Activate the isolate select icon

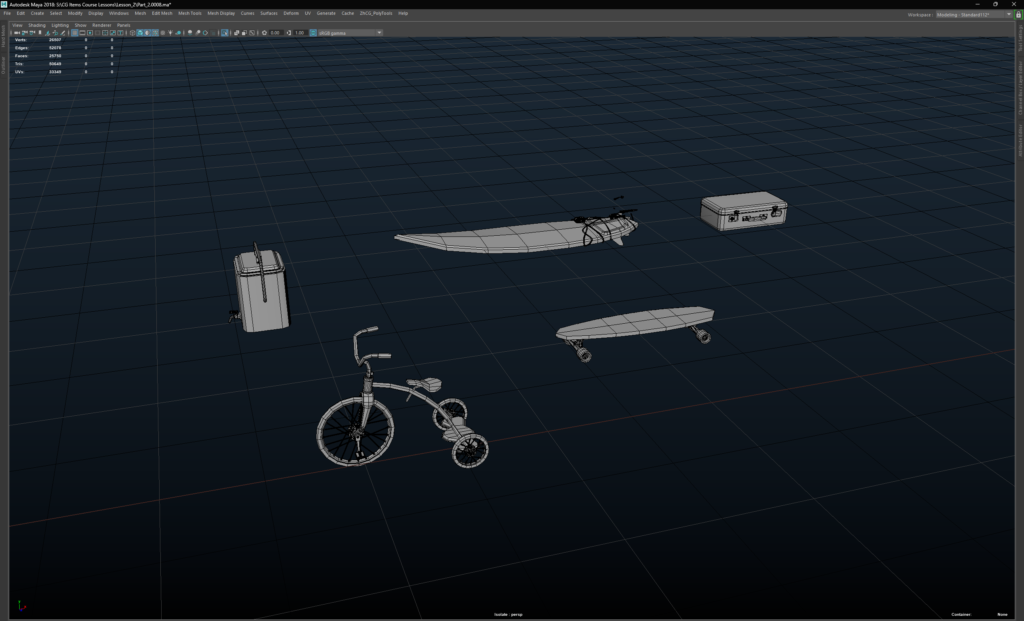[225, 32]
